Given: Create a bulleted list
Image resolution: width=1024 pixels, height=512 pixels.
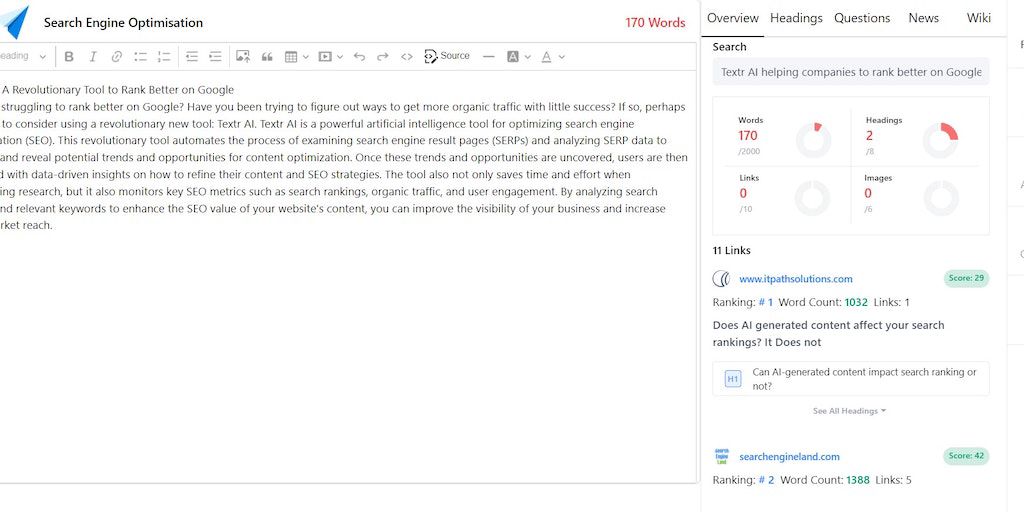Looking at the screenshot, I should (x=140, y=57).
